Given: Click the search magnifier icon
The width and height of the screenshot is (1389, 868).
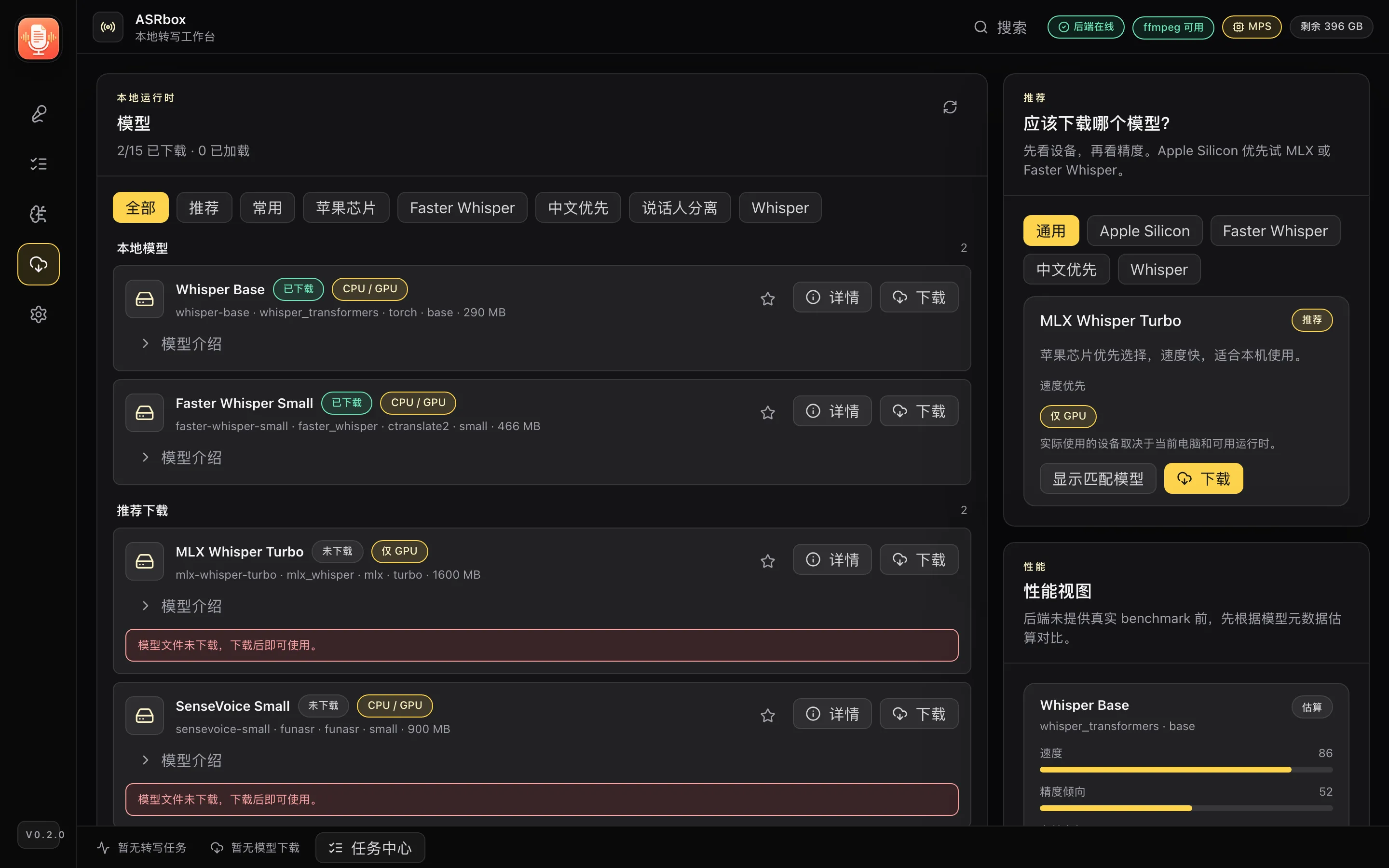Looking at the screenshot, I should pyautogui.click(x=981, y=27).
